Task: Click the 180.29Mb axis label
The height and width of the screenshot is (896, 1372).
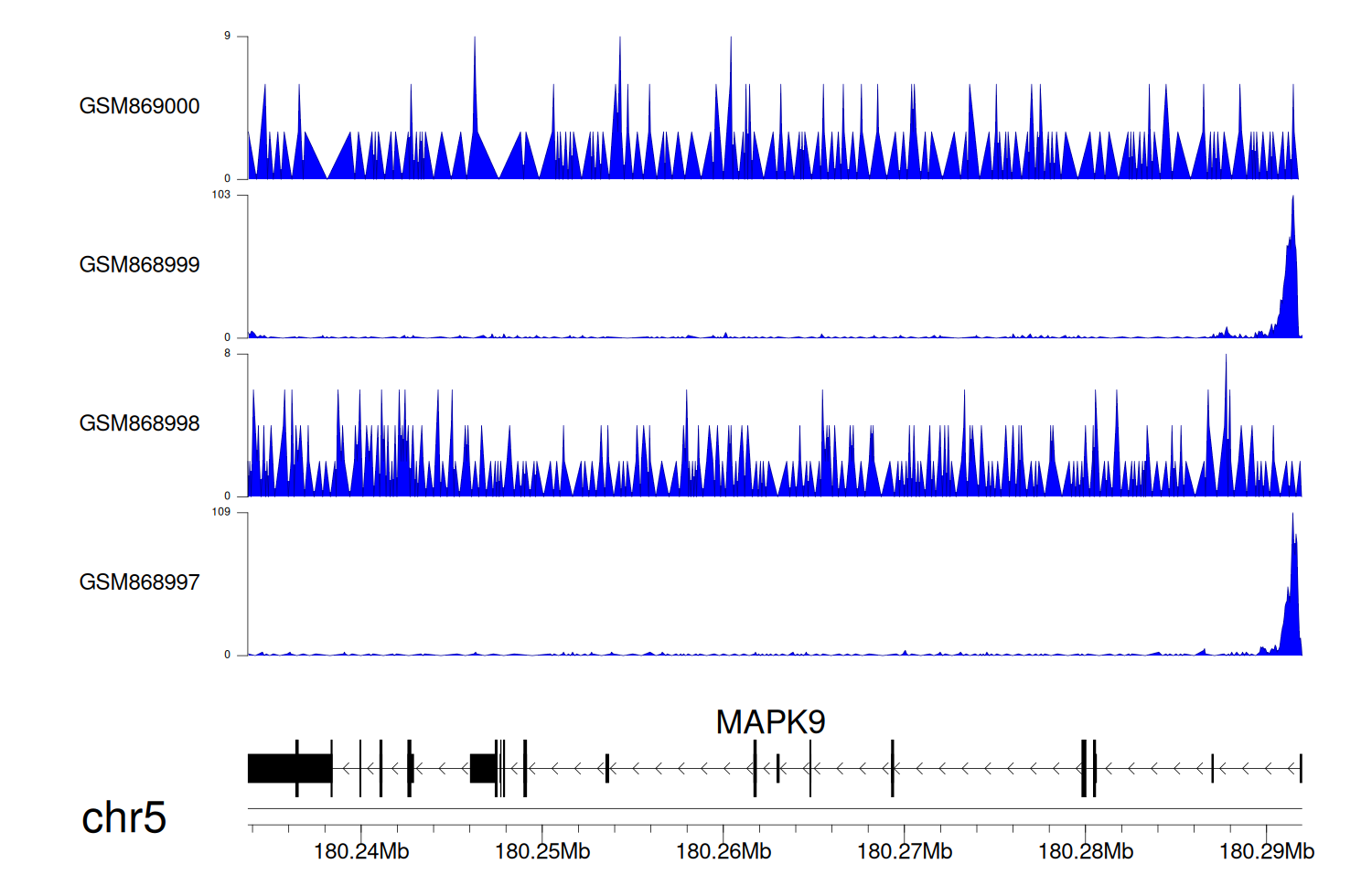Action: click(1267, 852)
